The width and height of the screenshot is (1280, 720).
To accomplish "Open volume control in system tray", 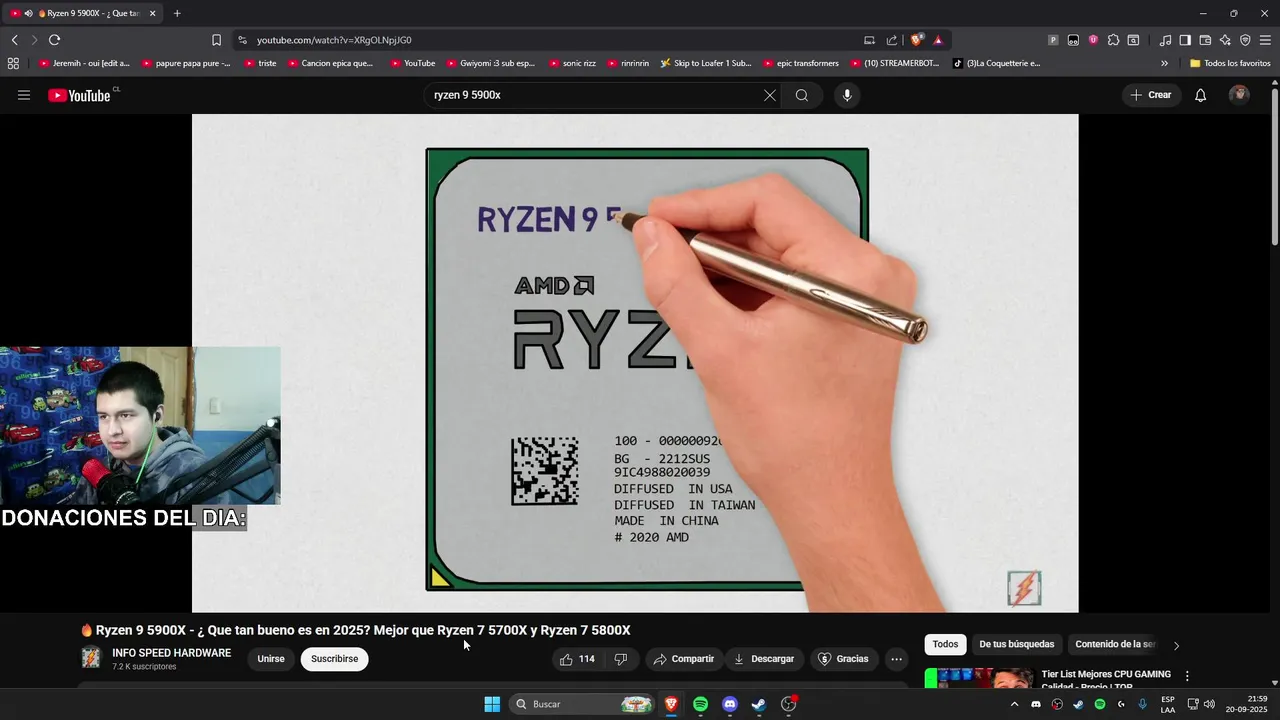I will (1209, 704).
